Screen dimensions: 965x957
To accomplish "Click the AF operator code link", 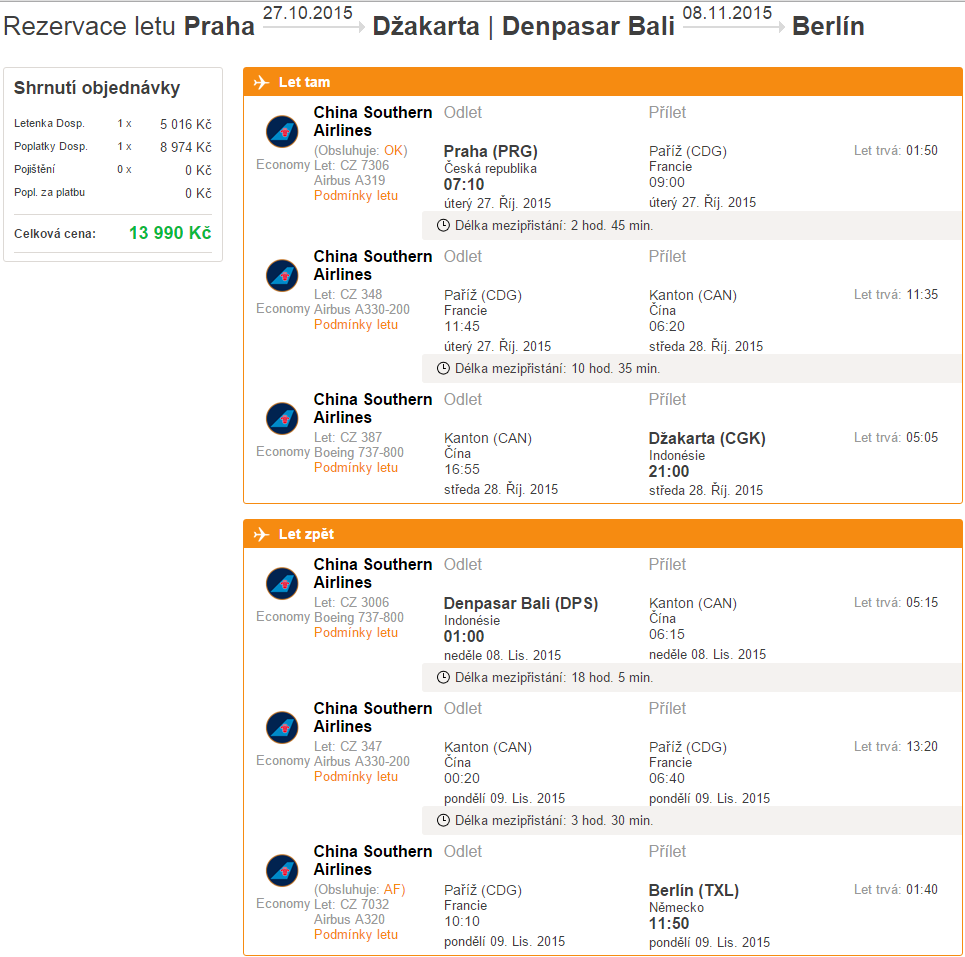I will click(393, 889).
